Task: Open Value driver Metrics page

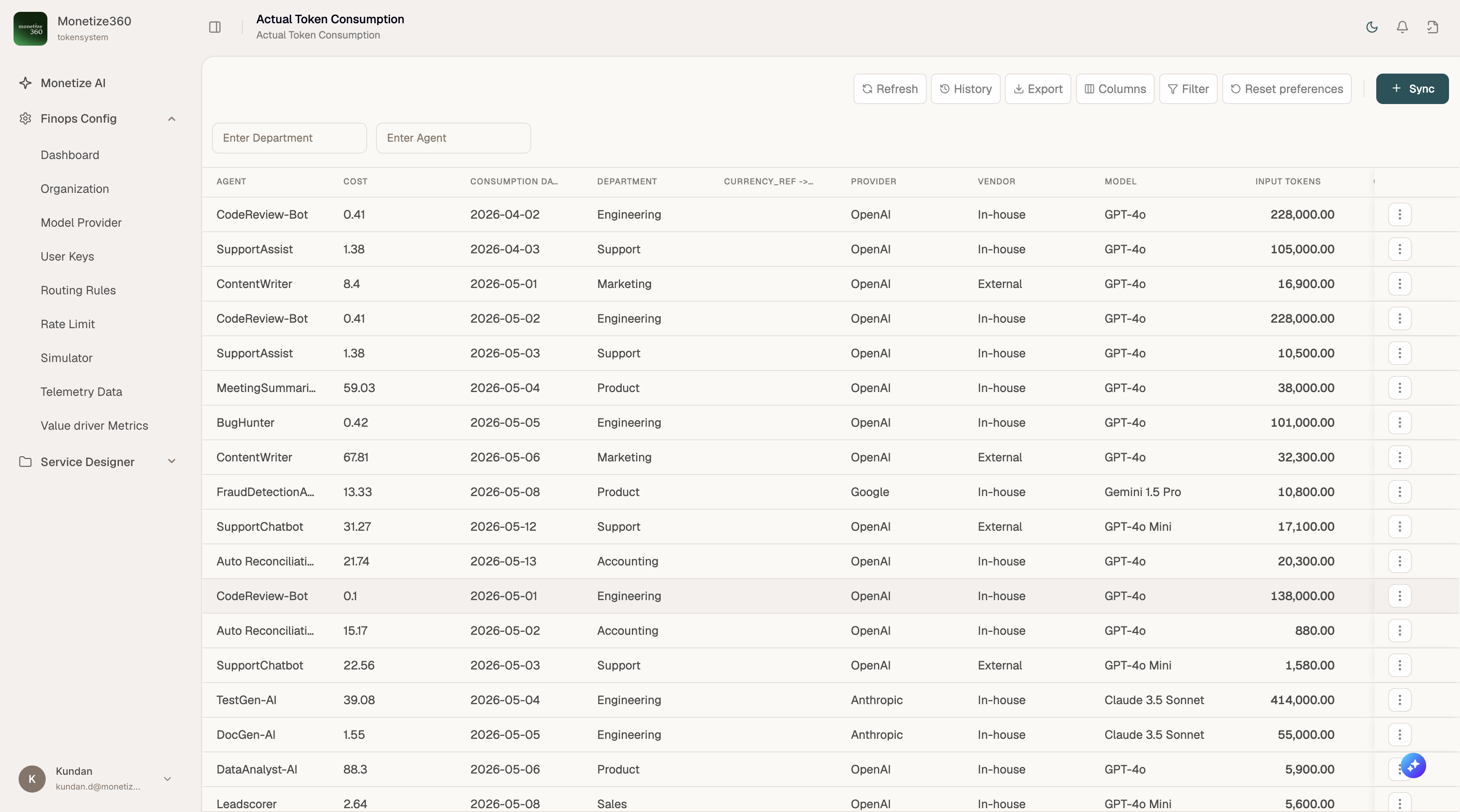Action: click(94, 425)
